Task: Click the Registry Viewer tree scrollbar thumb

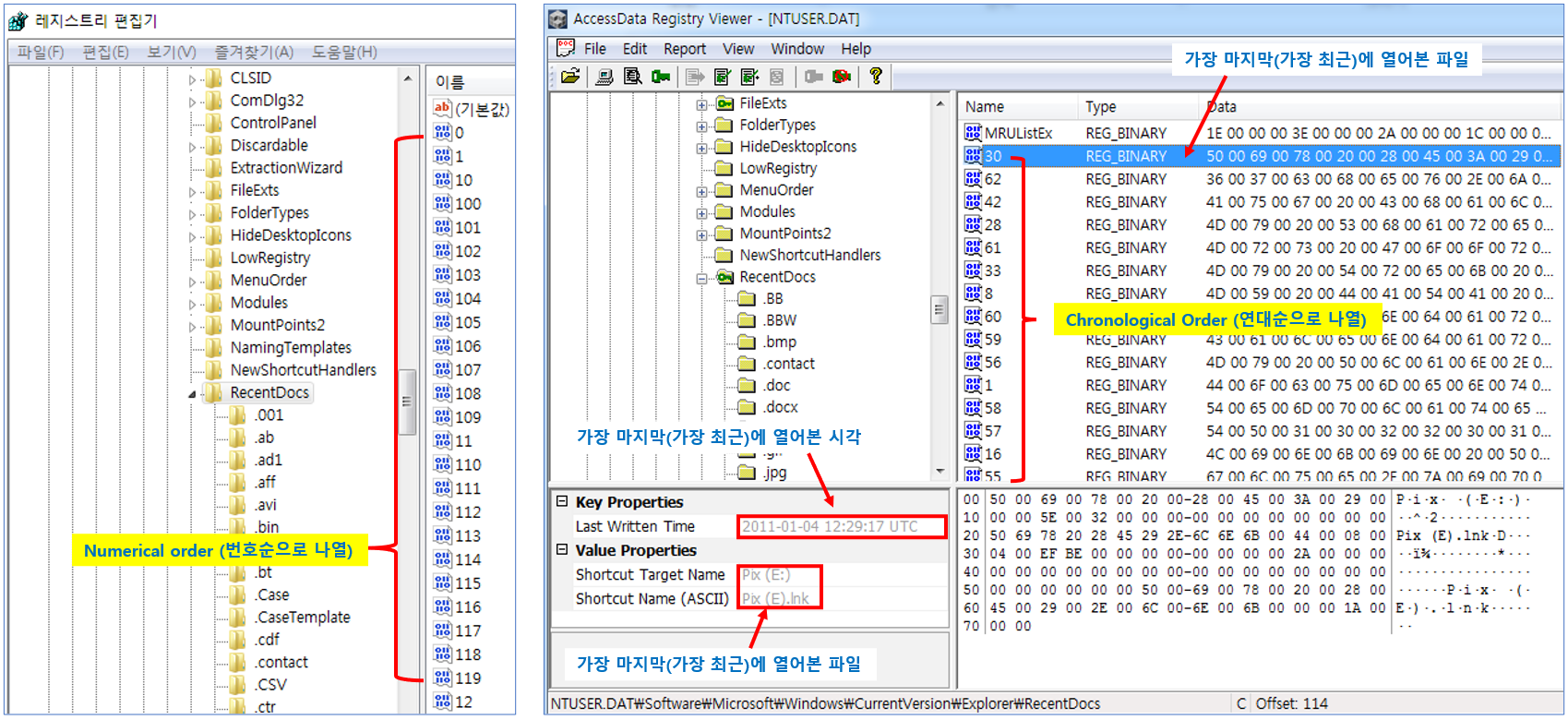Action: [x=940, y=310]
